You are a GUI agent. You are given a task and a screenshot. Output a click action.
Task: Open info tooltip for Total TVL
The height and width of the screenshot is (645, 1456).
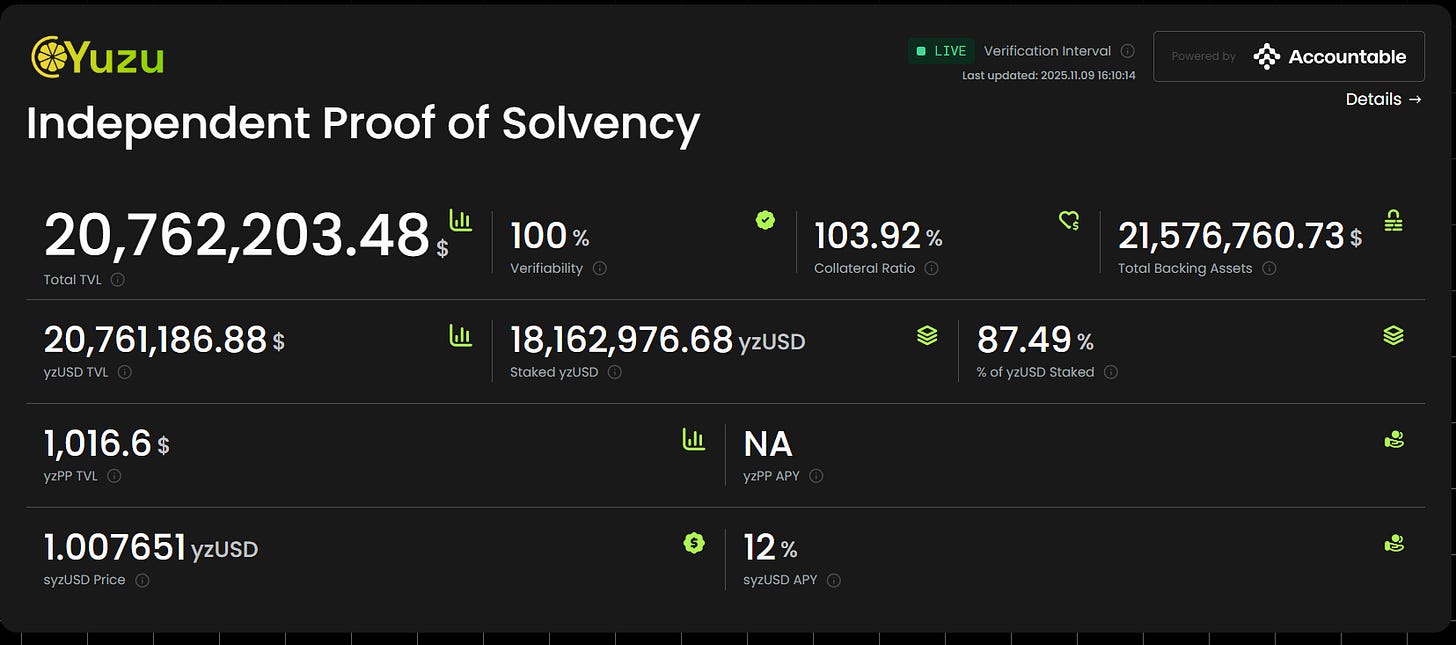pos(117,280)
